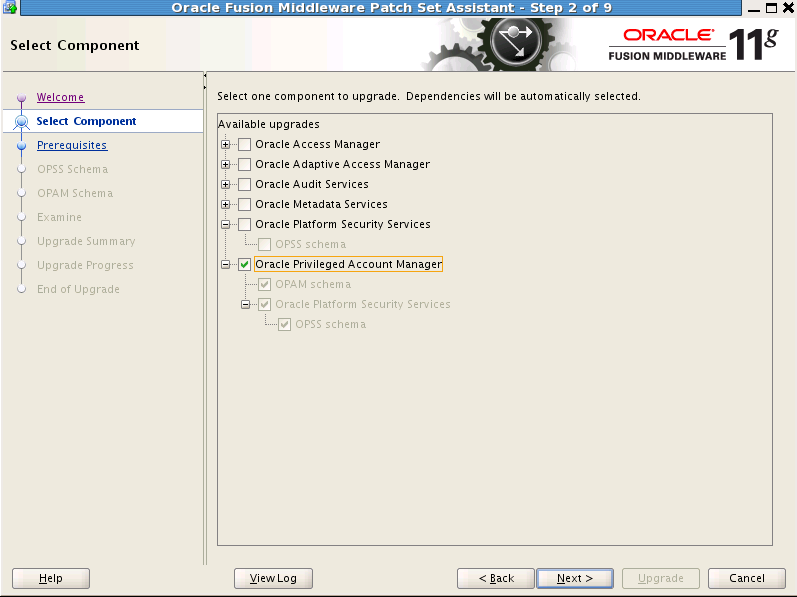Click the disabled OPAM schema checkbox
This screenshot has width=797, height=597.
[264, 284]
